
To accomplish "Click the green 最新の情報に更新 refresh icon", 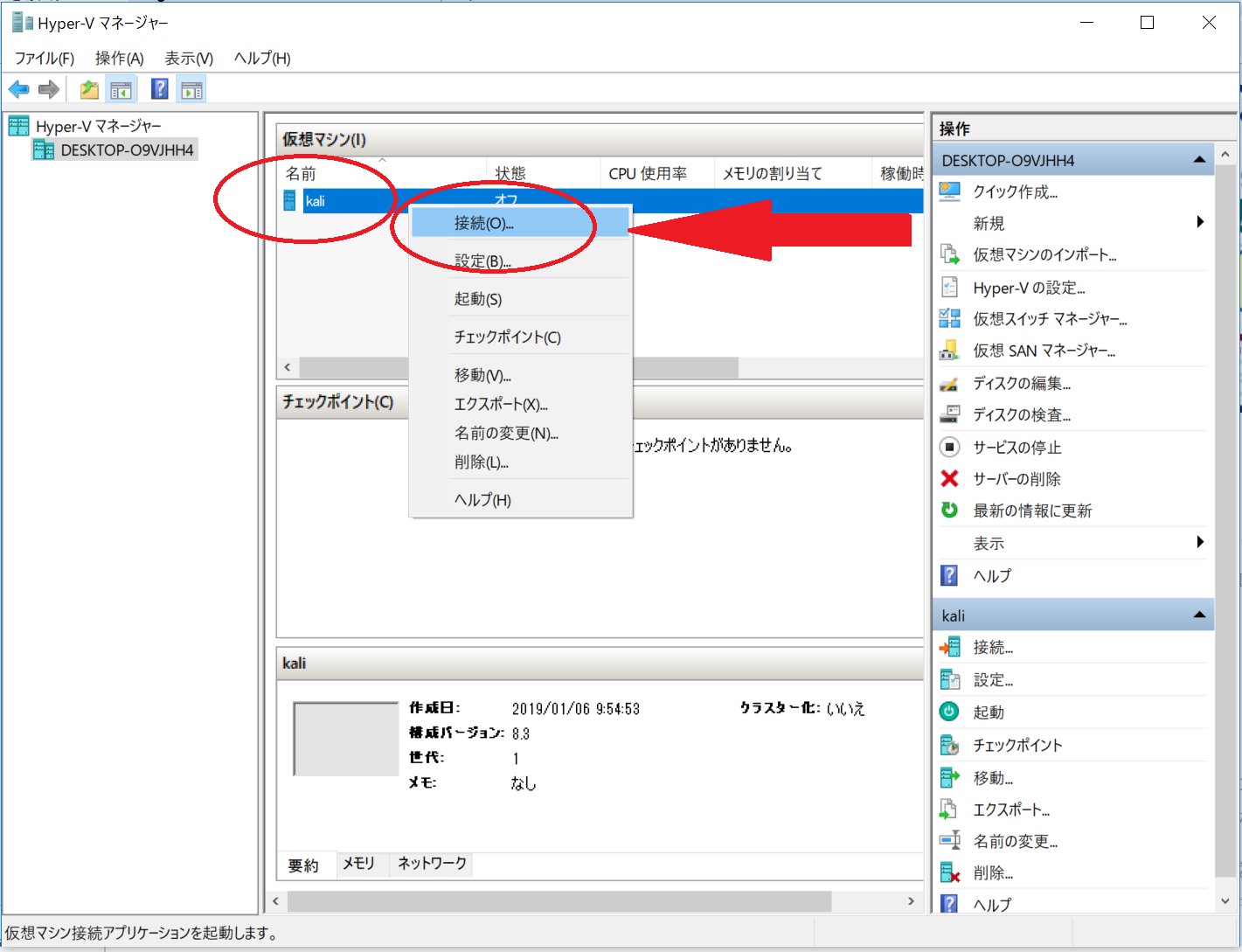I will (x=949, y=511).
